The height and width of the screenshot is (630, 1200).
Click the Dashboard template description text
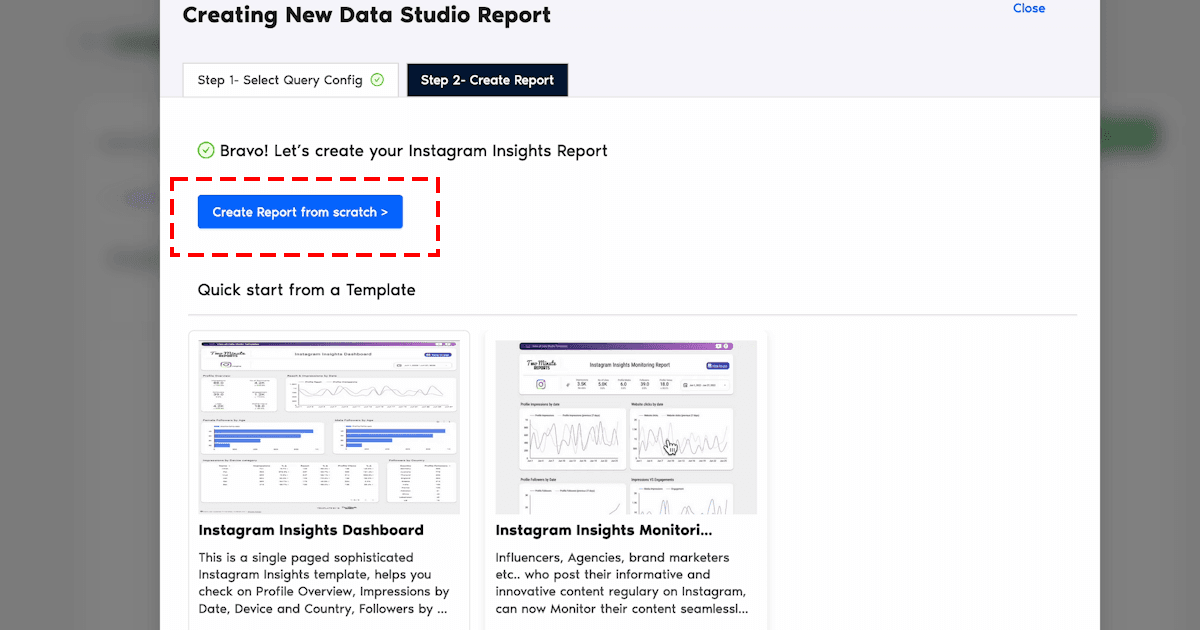click(324, 582)
